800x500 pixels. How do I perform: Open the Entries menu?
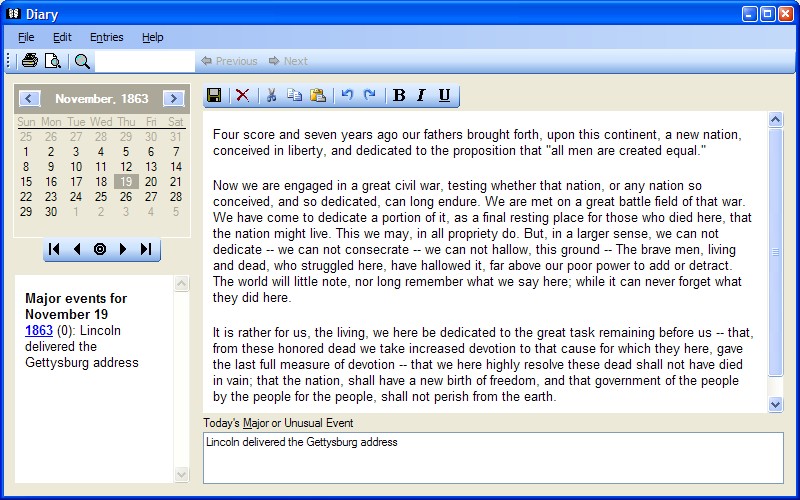106,37
